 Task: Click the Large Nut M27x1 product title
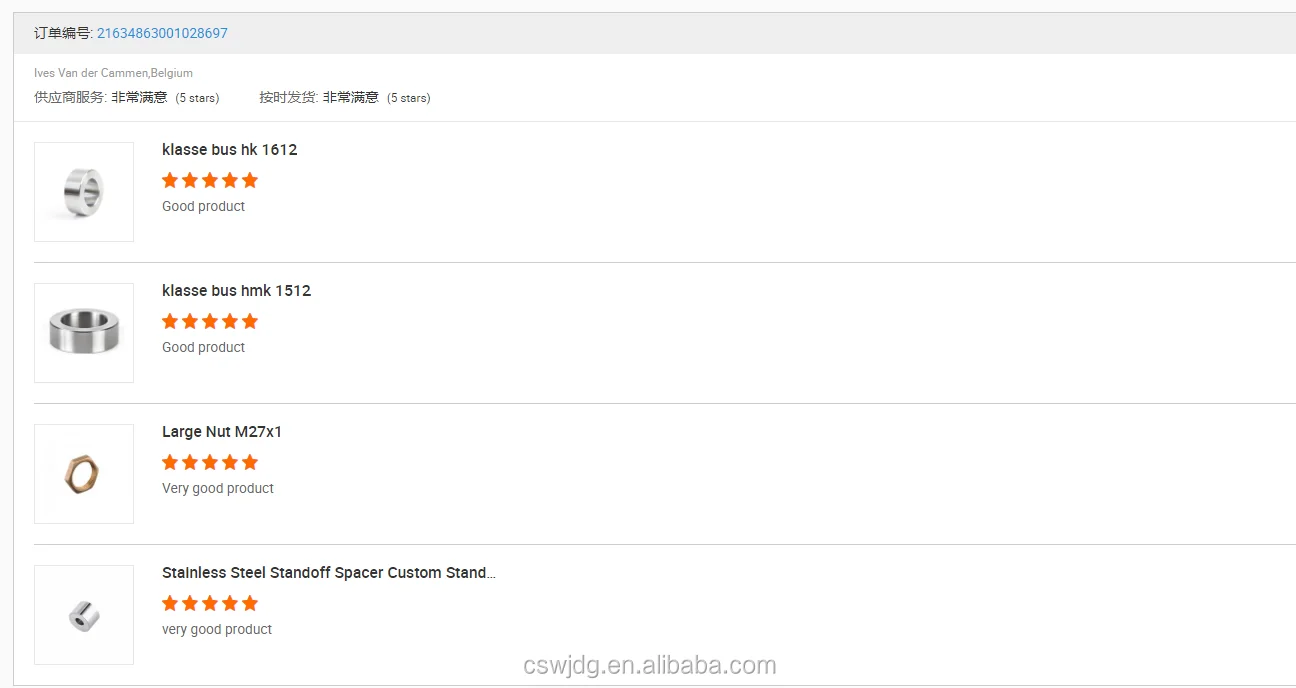pyautogui.click(x=222, y=432)
